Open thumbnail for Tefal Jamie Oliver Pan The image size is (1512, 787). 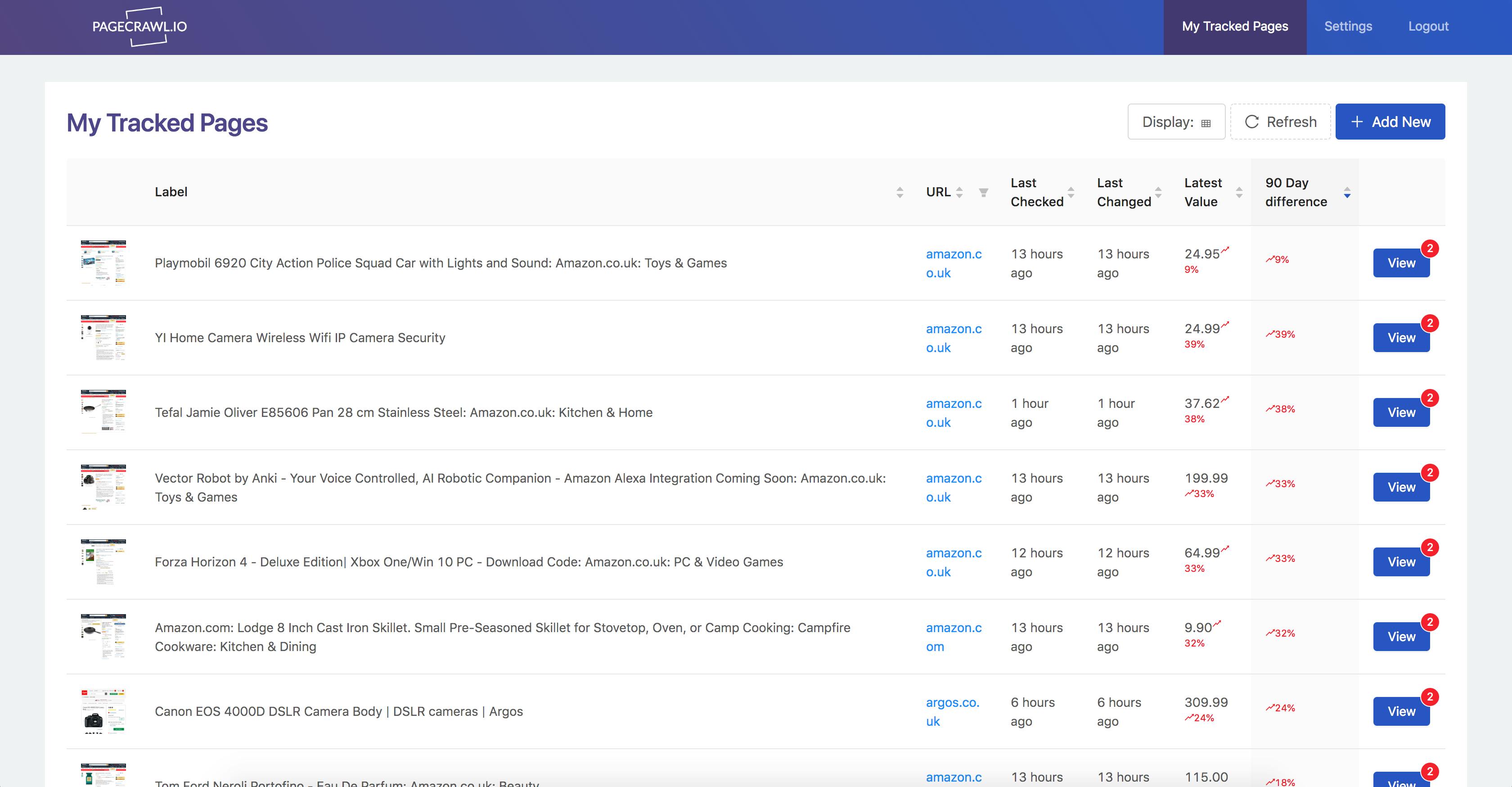103,412
